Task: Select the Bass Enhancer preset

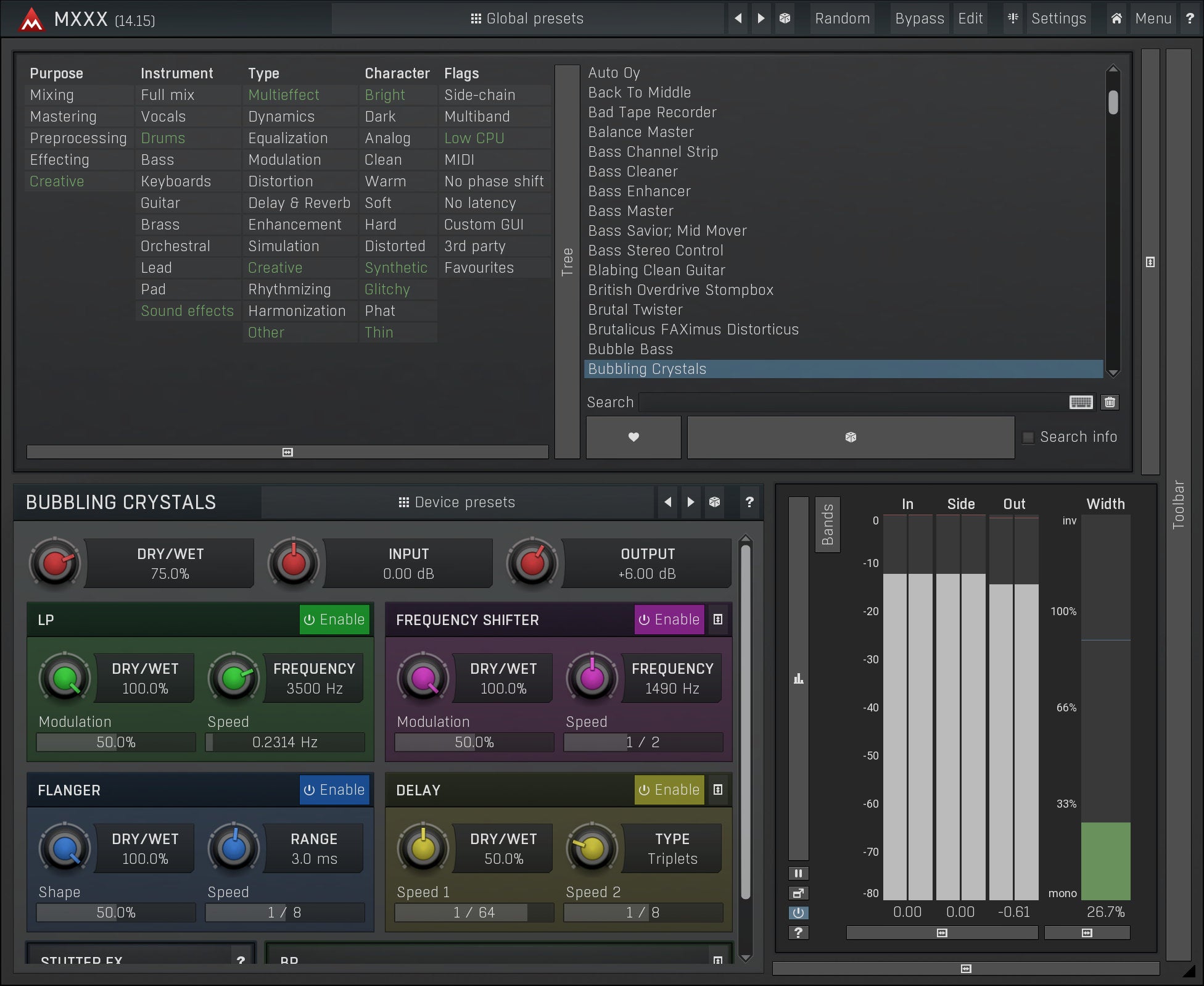Action: pos(639,191)
